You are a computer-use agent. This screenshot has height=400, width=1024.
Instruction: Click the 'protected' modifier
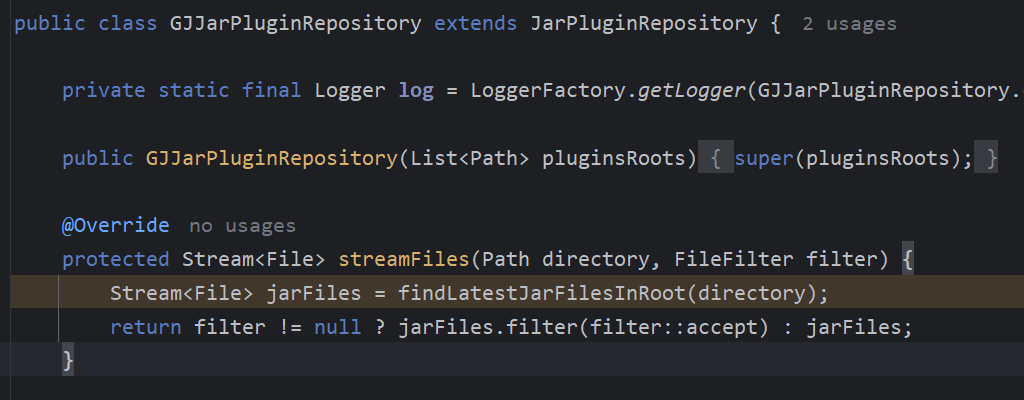click(116, 259)
